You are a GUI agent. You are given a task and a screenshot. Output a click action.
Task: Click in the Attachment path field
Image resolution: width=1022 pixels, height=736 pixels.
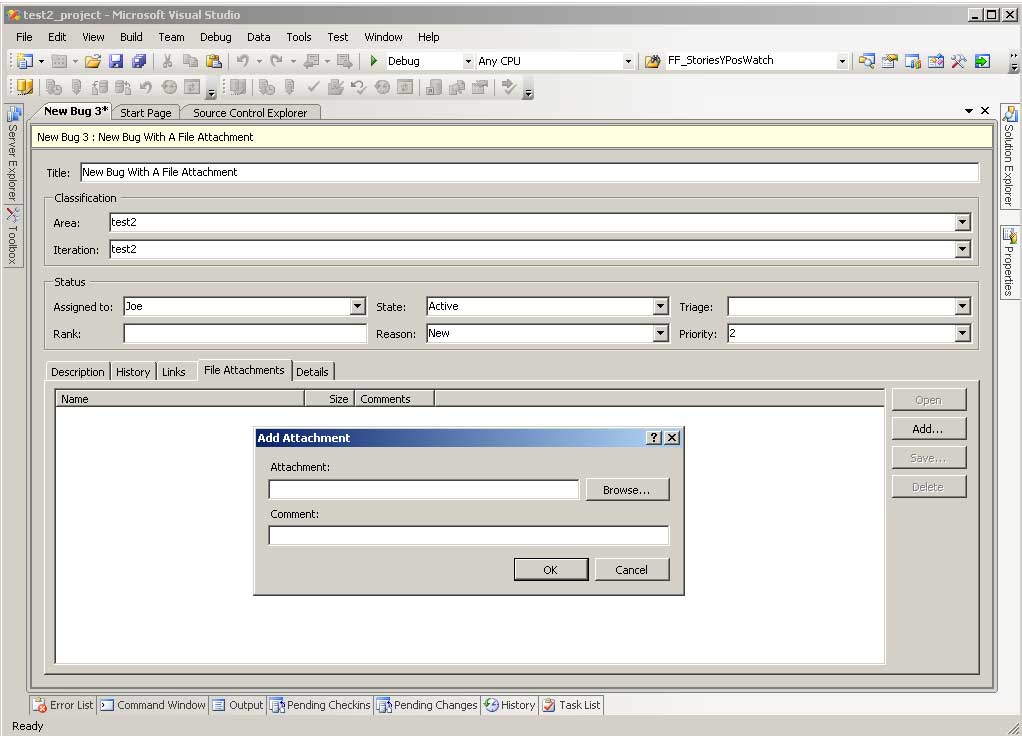(424, 490)
